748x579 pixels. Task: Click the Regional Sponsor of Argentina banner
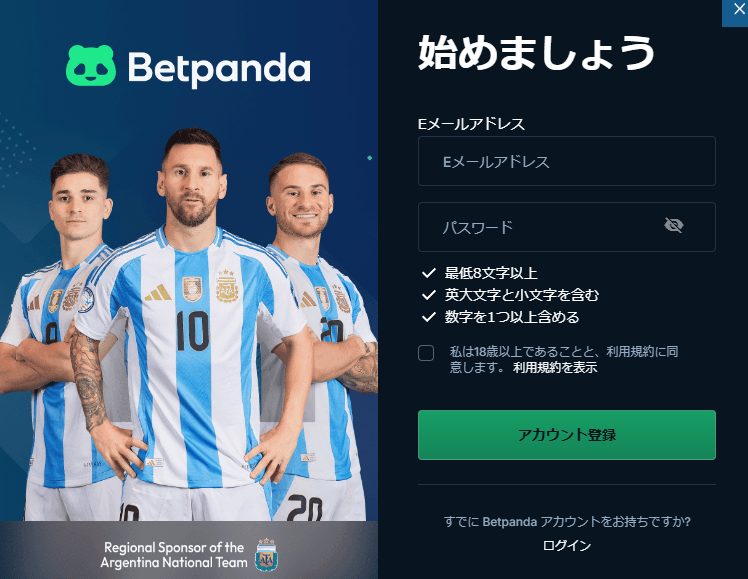pyautogui.click(x=189, y=550)
